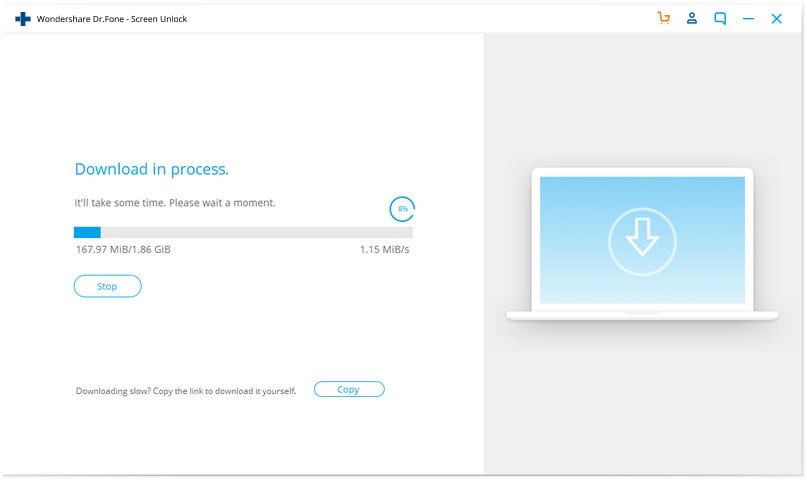Viewport: 807px width, 480px height.
Task: Click the 'Downloading slow?' hint text
Action: (x=186, y=391)
